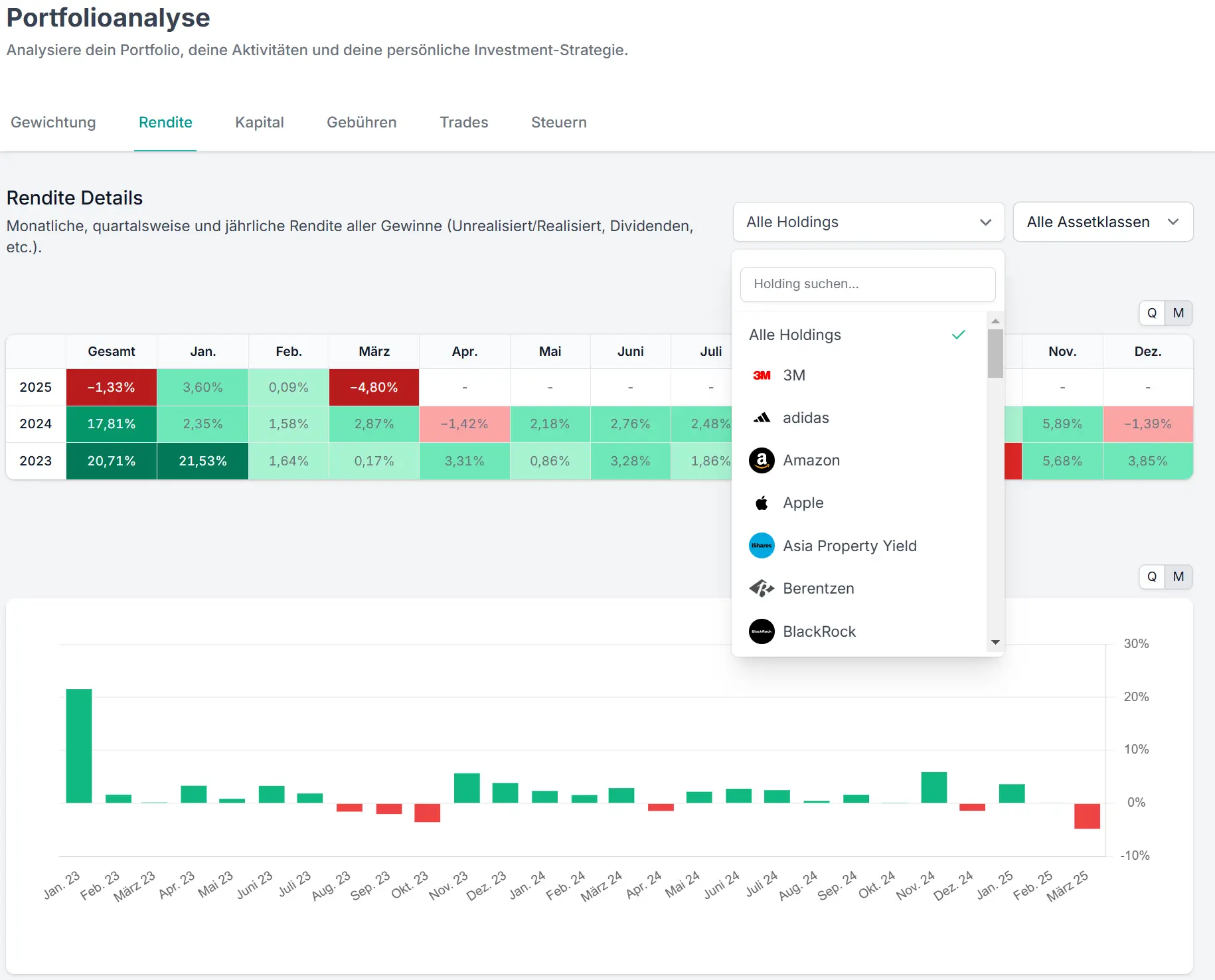Open the Gewichtung tab
Image resolution: width=1215 pixels, height=980 pixels.
[x=53, y=122]
